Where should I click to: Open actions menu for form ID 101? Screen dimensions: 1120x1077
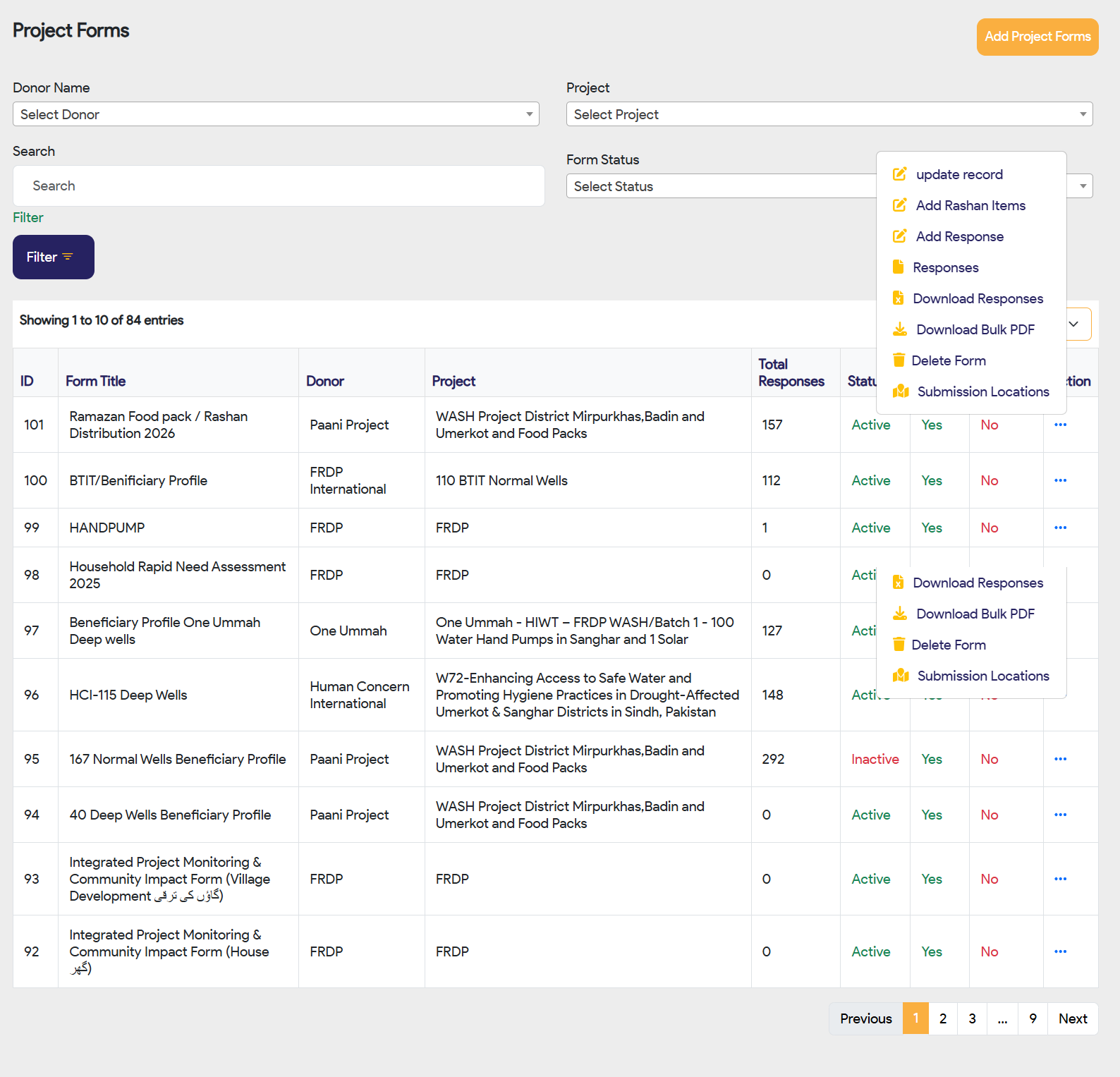point(1060,425)
